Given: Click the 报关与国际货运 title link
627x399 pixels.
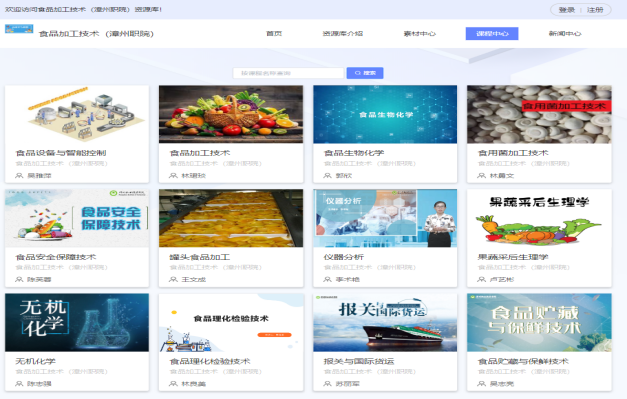Looking at the screenshot, I should [359, 361].
